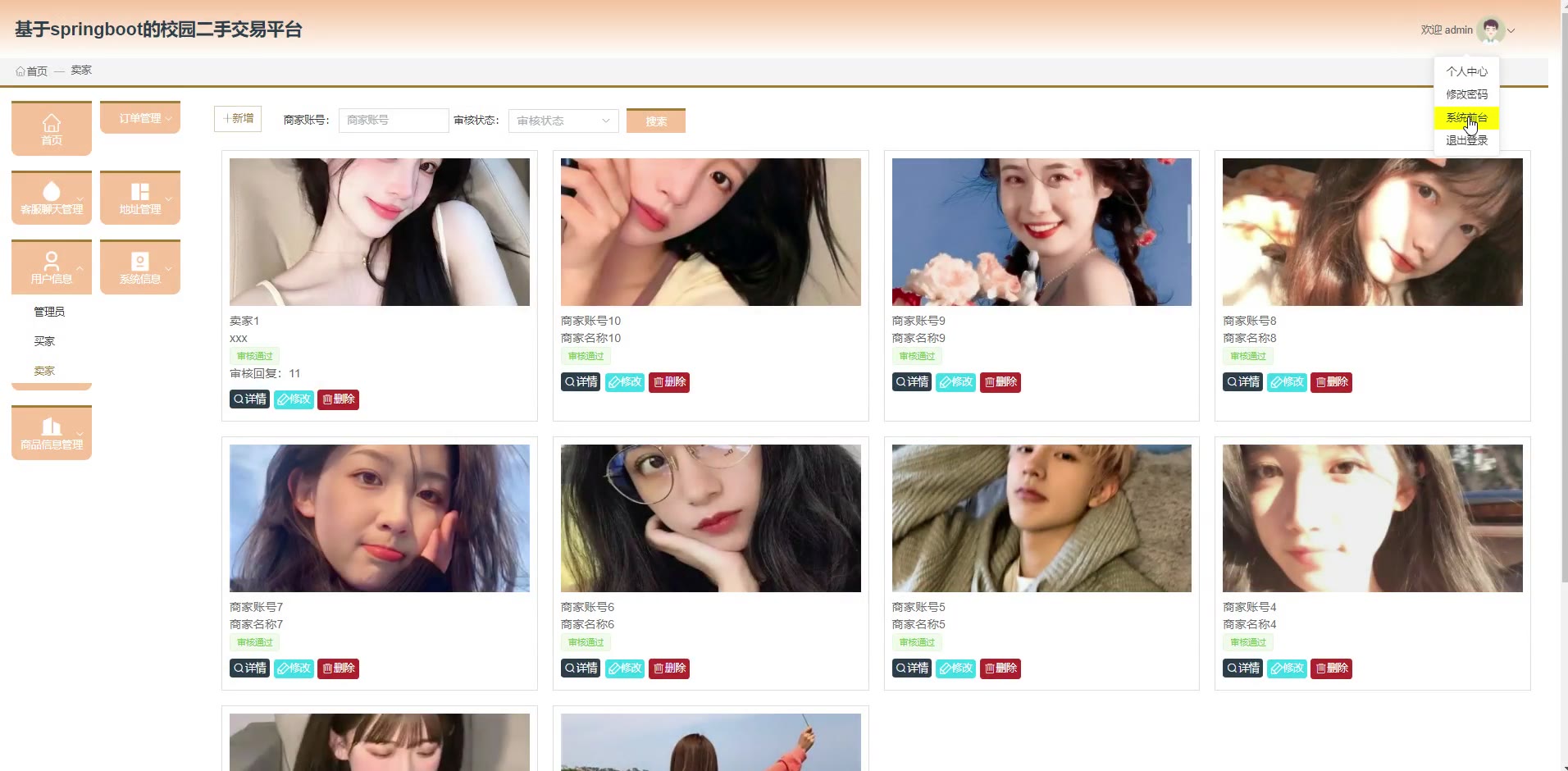Click the 搜索 search button

(656, 121)
